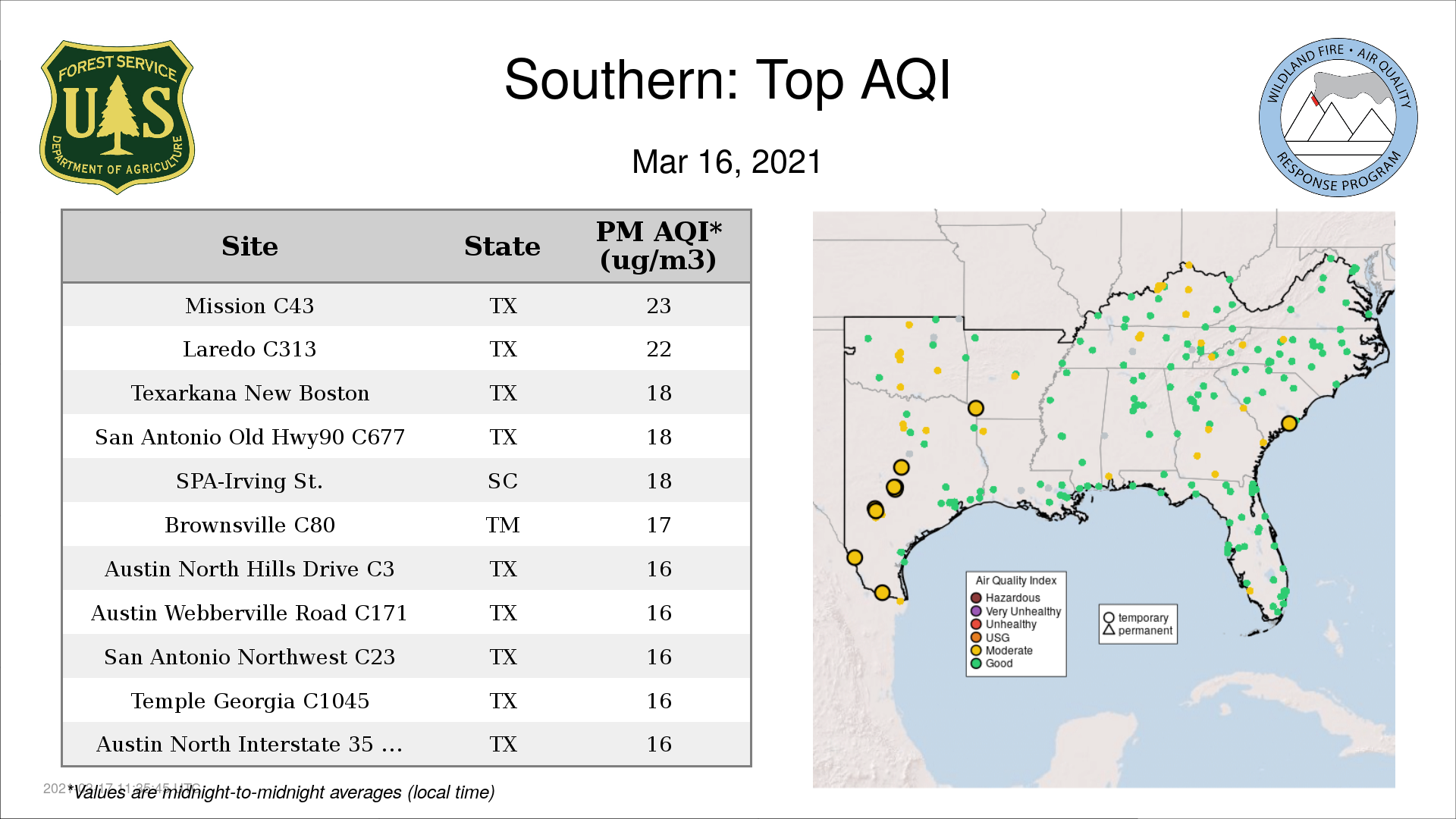Select the 'San Antonio Old Hwy90 C677' cell
This screenshot has width=1456, height=819.
click(249, 437)
